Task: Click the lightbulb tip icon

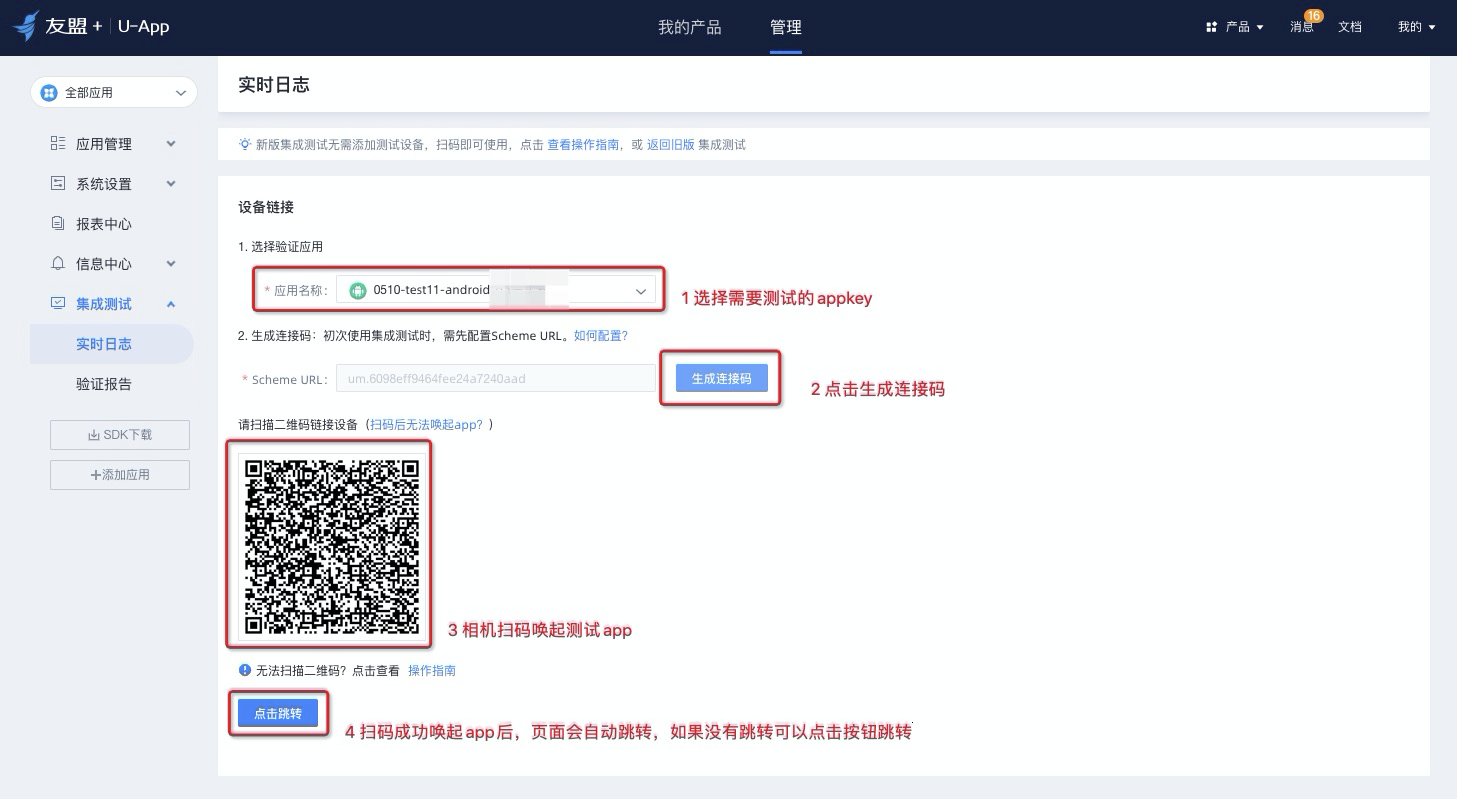Action: [245, 144]
